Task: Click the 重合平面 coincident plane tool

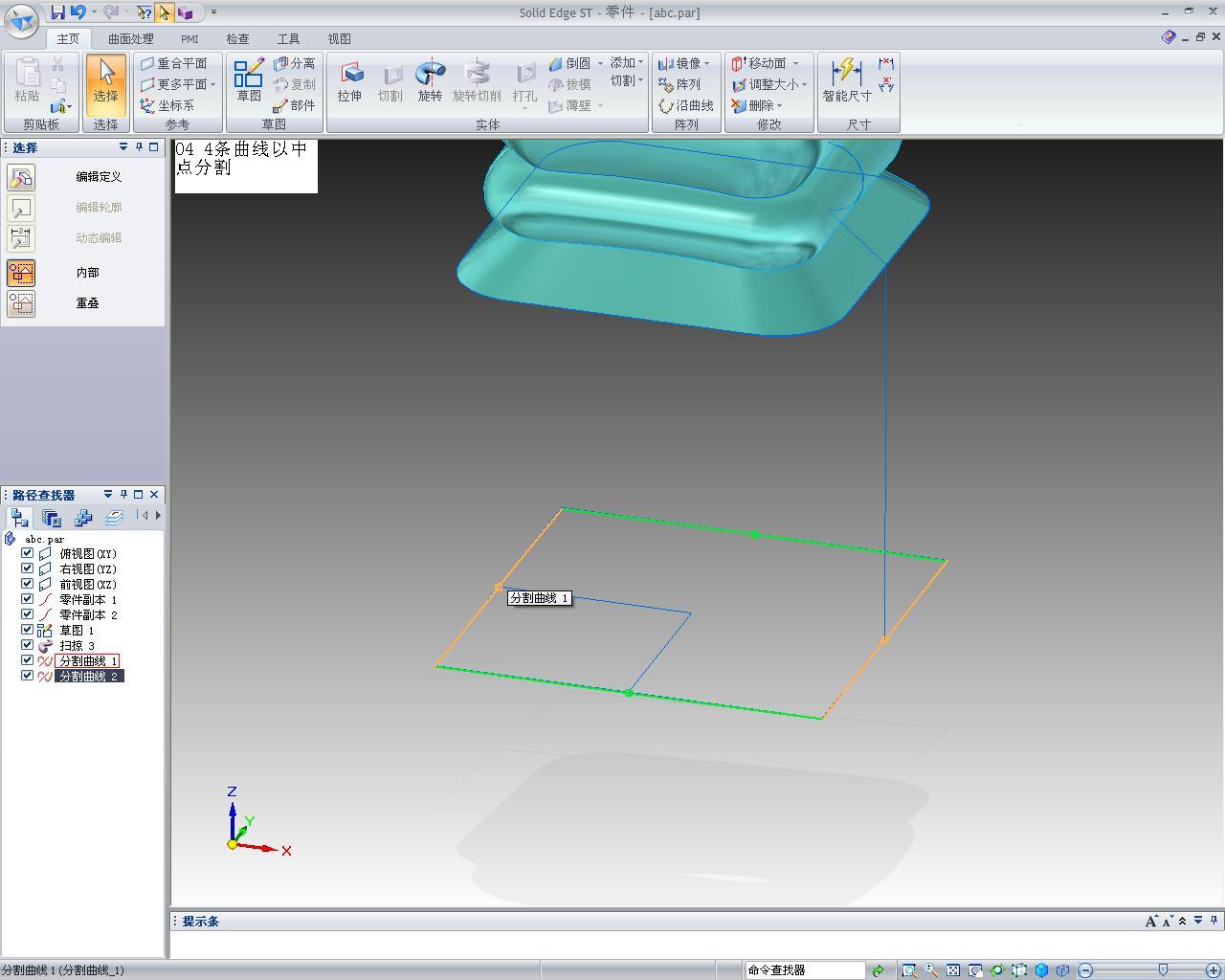Action: pyautogui.click(x=173, y=63)
